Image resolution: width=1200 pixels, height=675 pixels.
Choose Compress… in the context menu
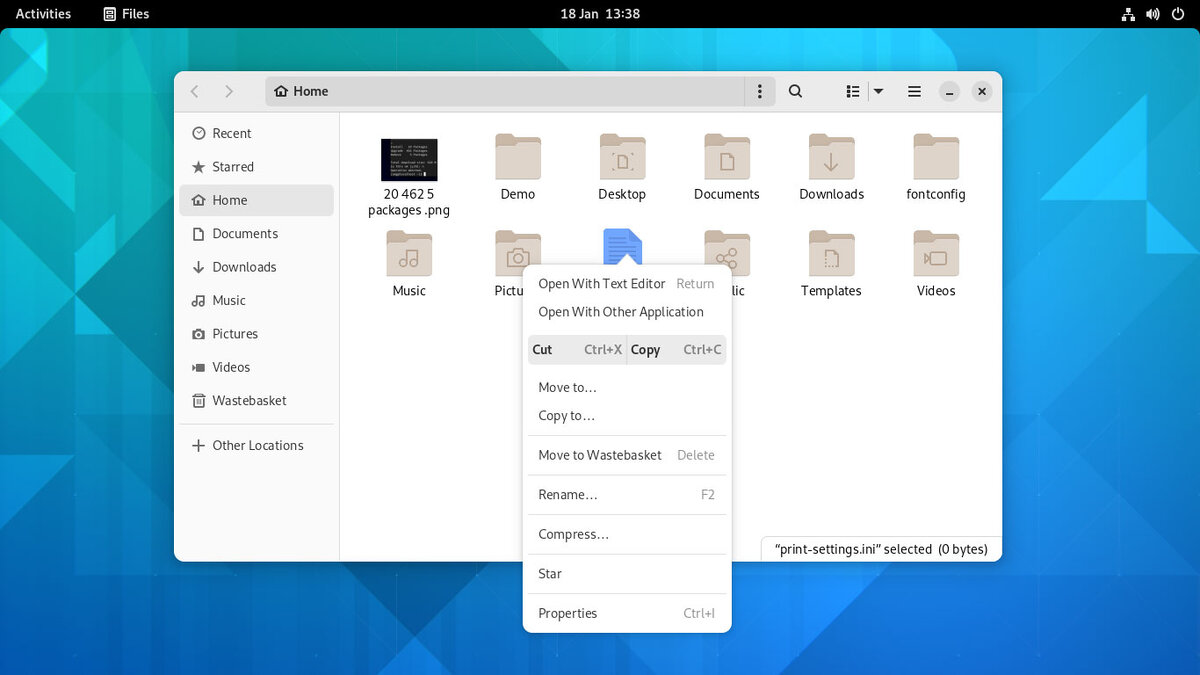click(627, 535)
